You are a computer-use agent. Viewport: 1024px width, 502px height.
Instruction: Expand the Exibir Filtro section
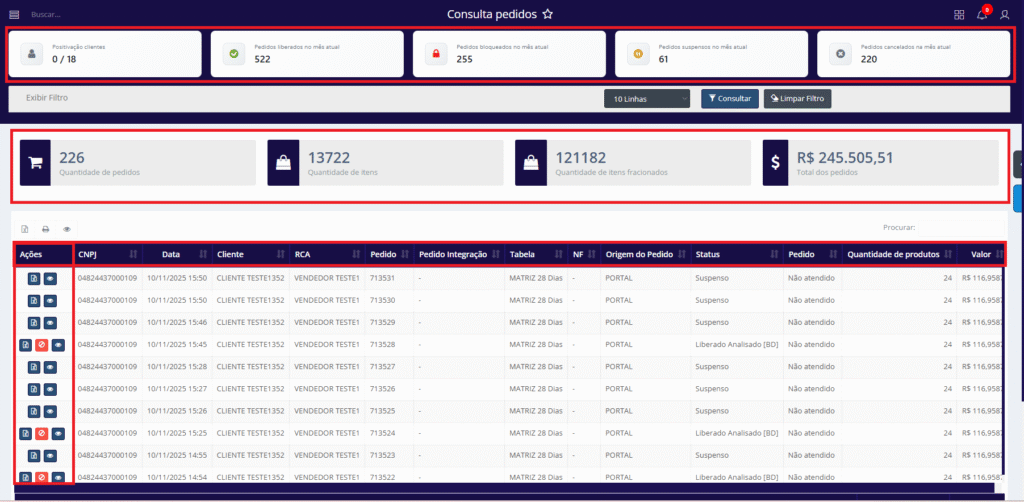(x=46, y=98)
